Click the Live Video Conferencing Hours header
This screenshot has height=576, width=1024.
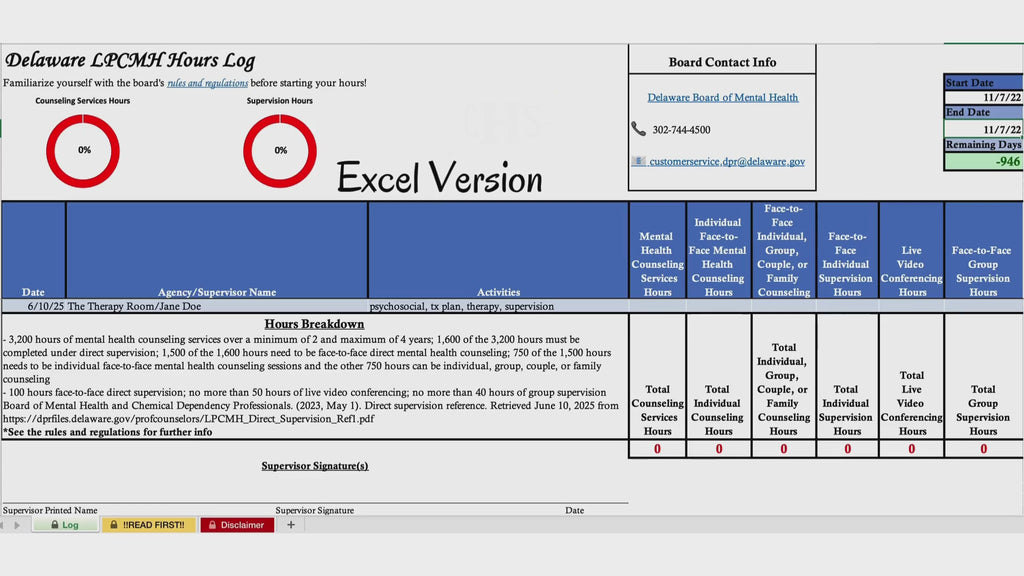tap(912, 250)
